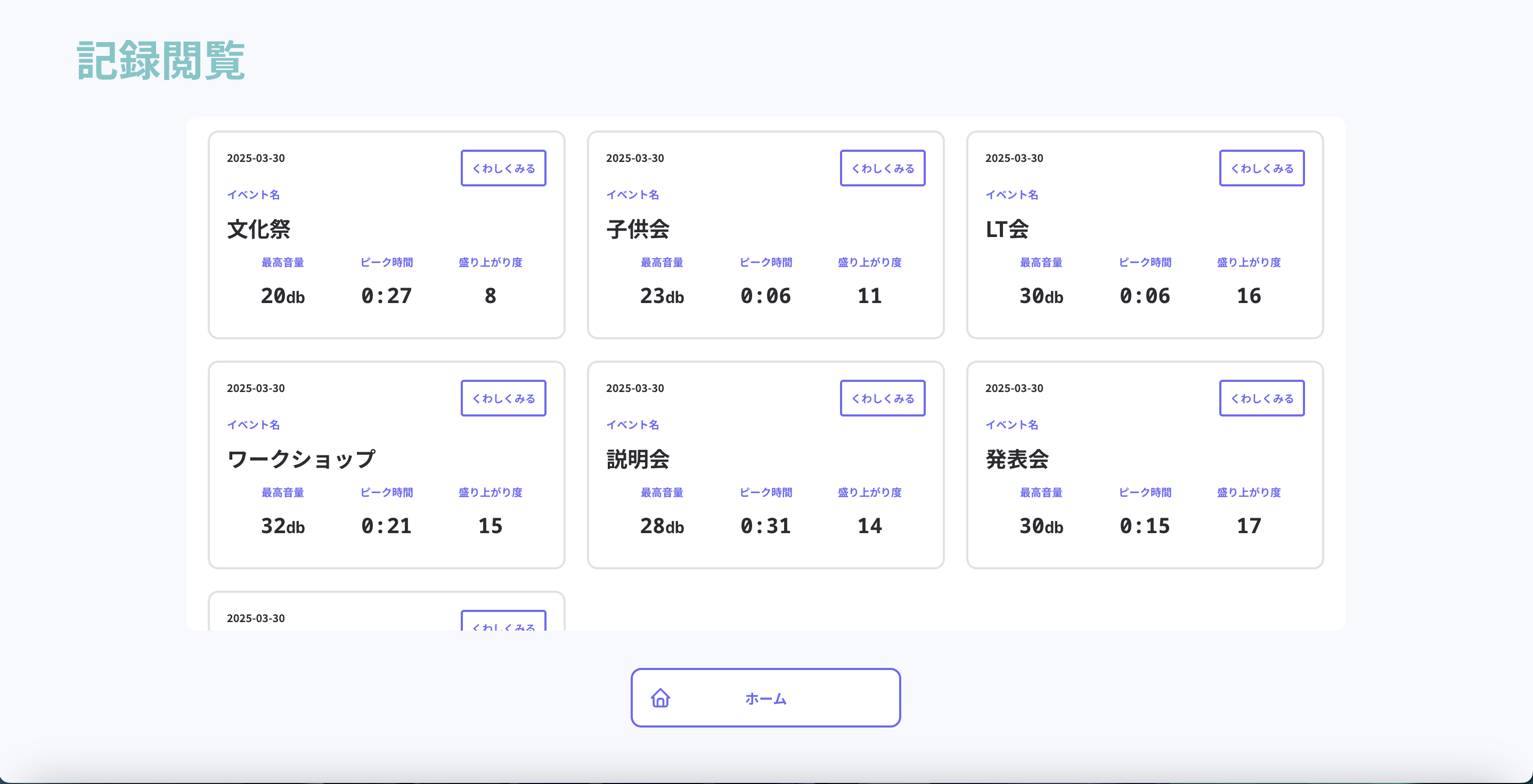Click the 記録閲覧 page heading
This screenshot has height=784, width=1533.
point(161,60)
